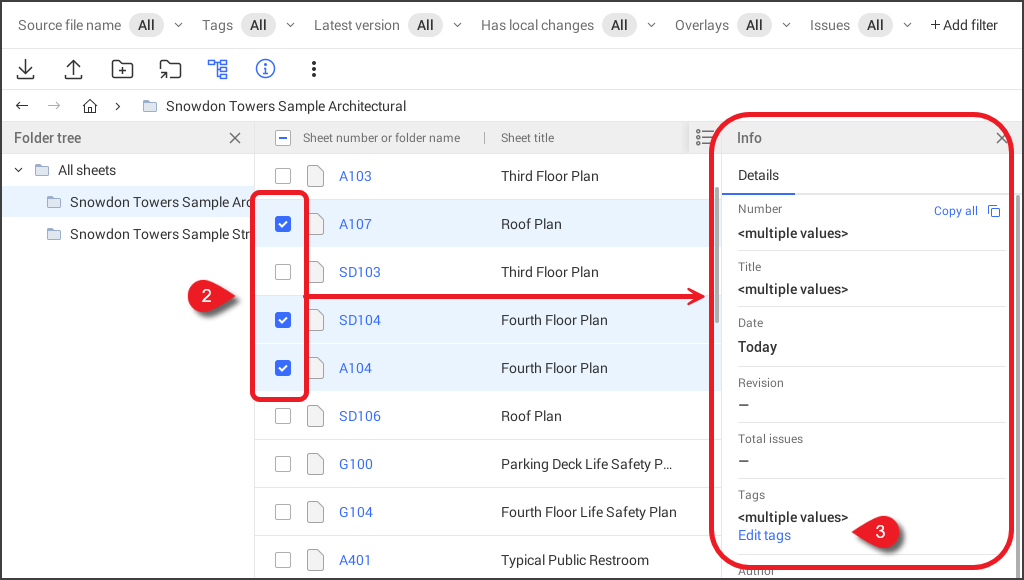The height and width of the screenshot is (580, 1024).
Task: Click the Add filter button
Action: 964,25
